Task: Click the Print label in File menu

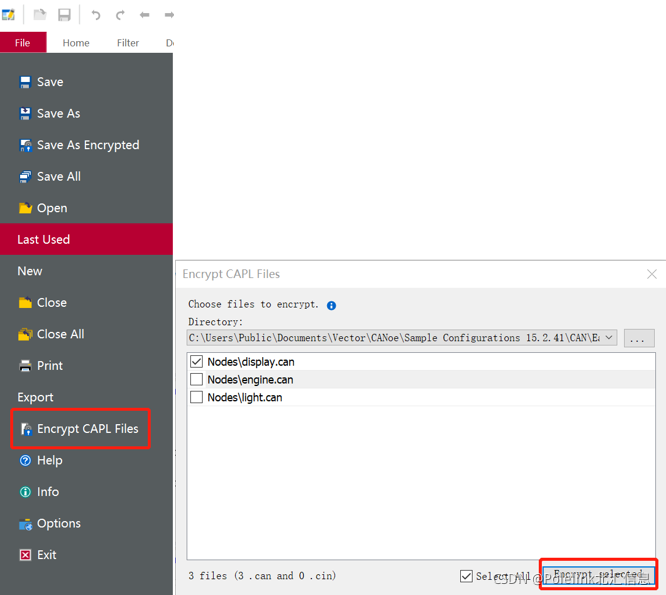Action: [x=50, y=366]
